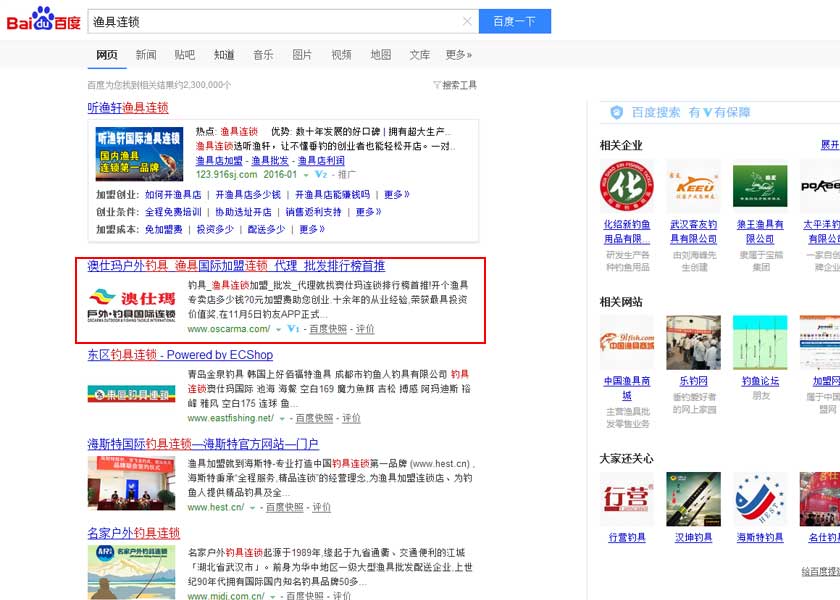
Task: Click the Baidu shield guarantee icon
Action: pyautogui.click(x=617, y=112)
